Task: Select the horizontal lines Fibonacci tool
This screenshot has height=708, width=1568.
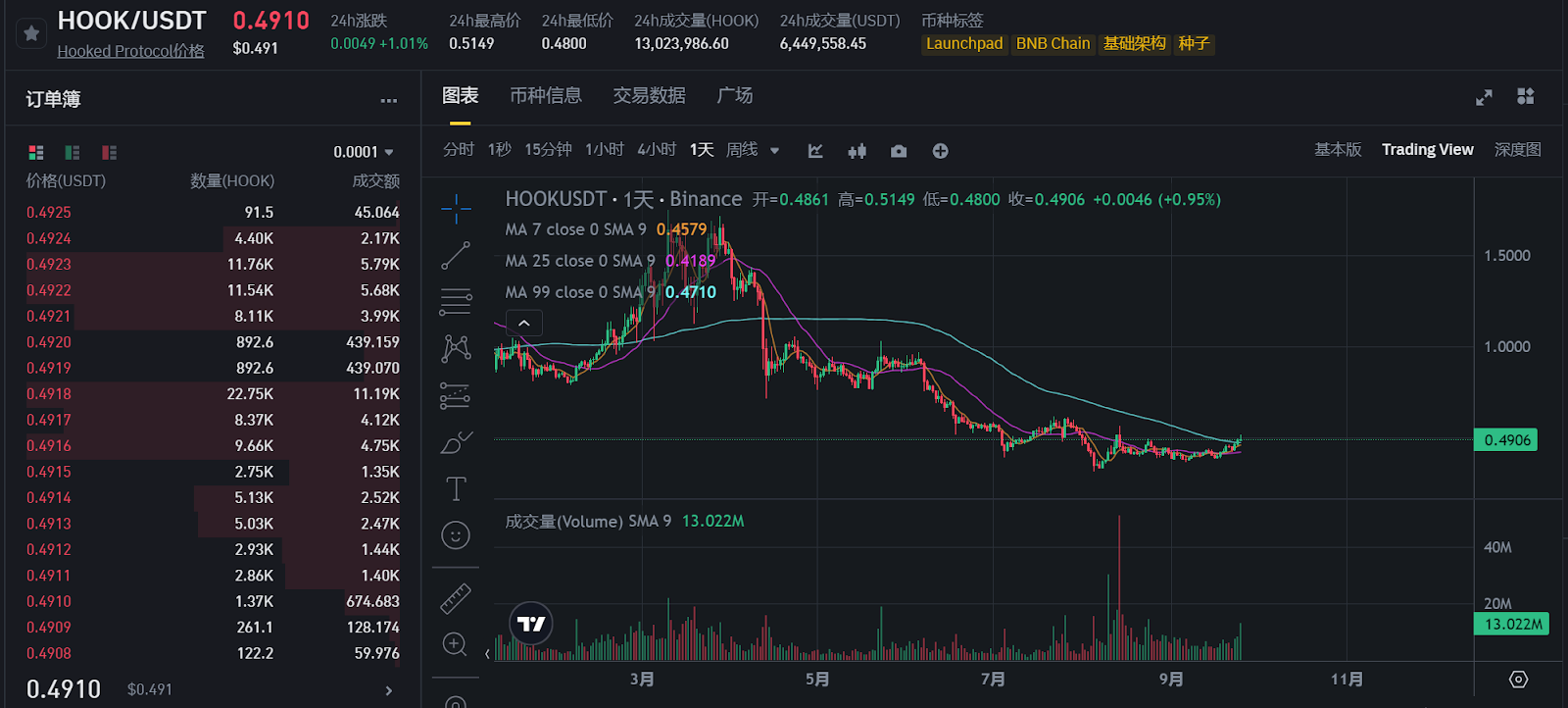Action: (x=456, y=301)
